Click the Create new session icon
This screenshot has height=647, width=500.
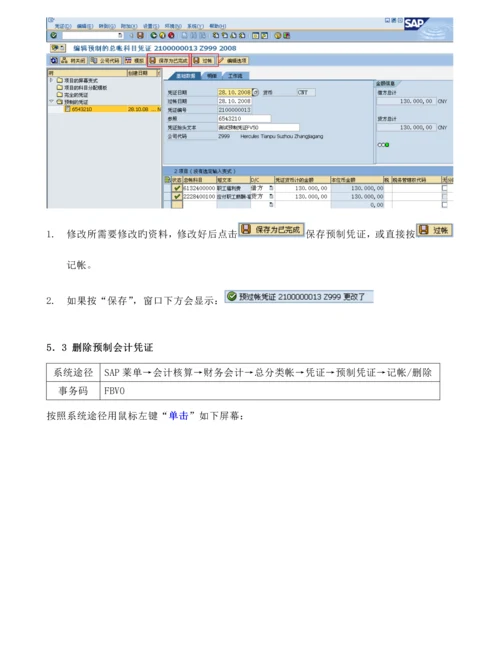pyautogui.click(x=255, y=35)
